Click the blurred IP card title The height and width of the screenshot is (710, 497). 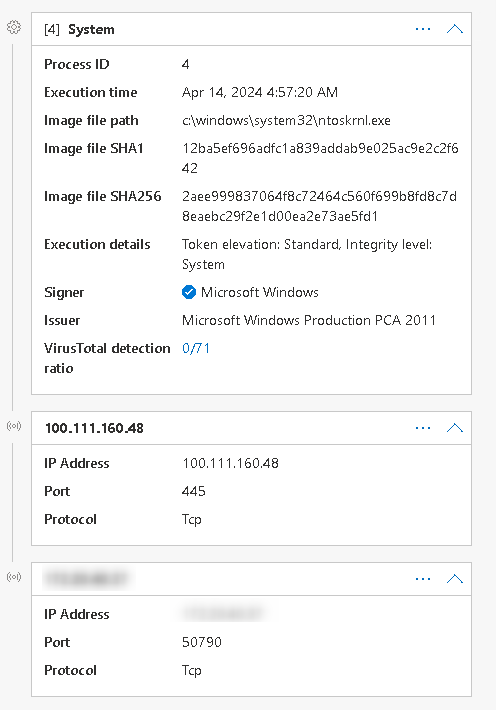click(86, 579)
